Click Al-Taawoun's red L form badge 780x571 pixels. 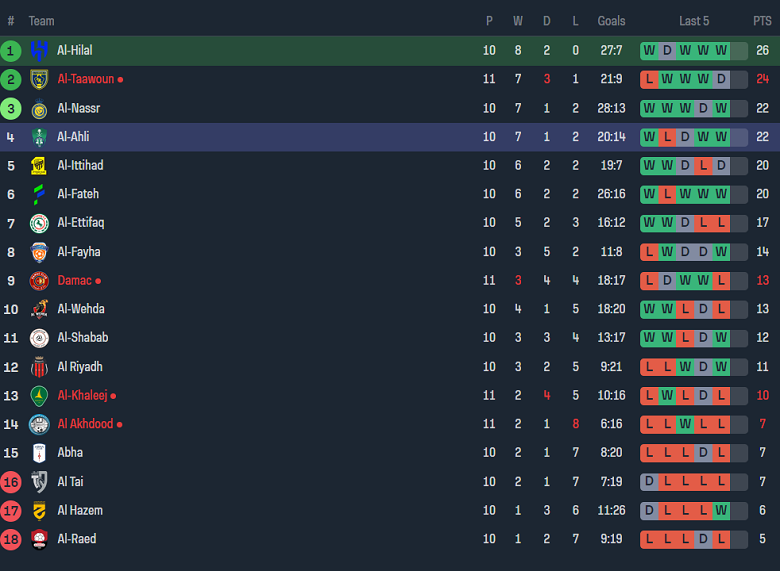(649, 79)
